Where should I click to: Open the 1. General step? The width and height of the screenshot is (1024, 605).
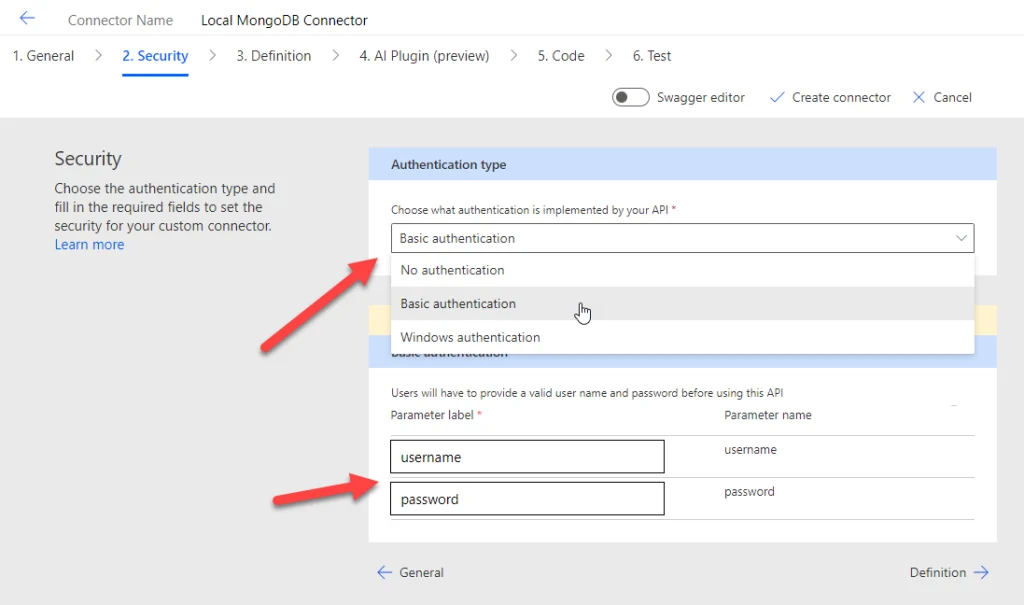pos(43,56)
